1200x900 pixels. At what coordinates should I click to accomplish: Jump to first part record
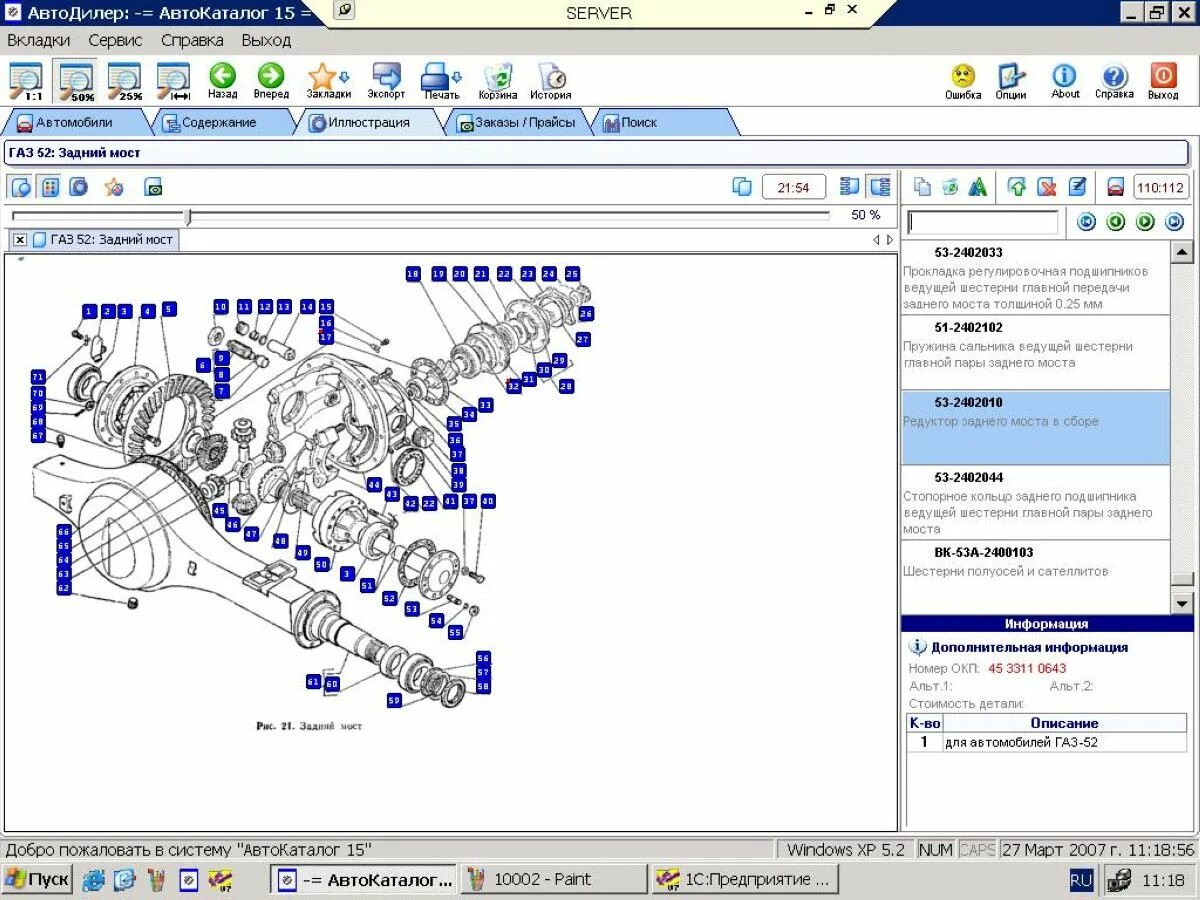[x=1087, y=222]
